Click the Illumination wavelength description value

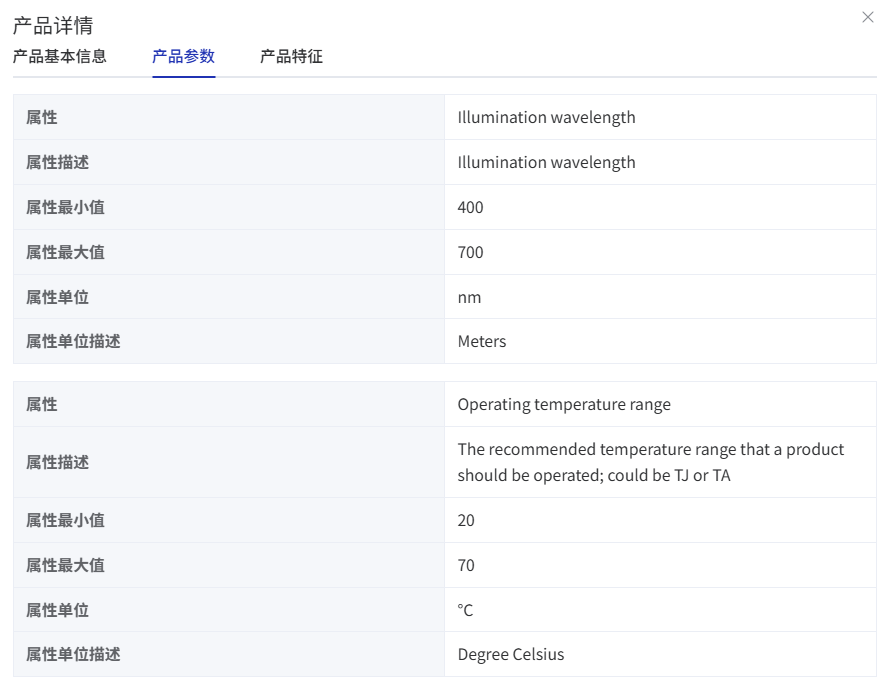tap(547, 162)
